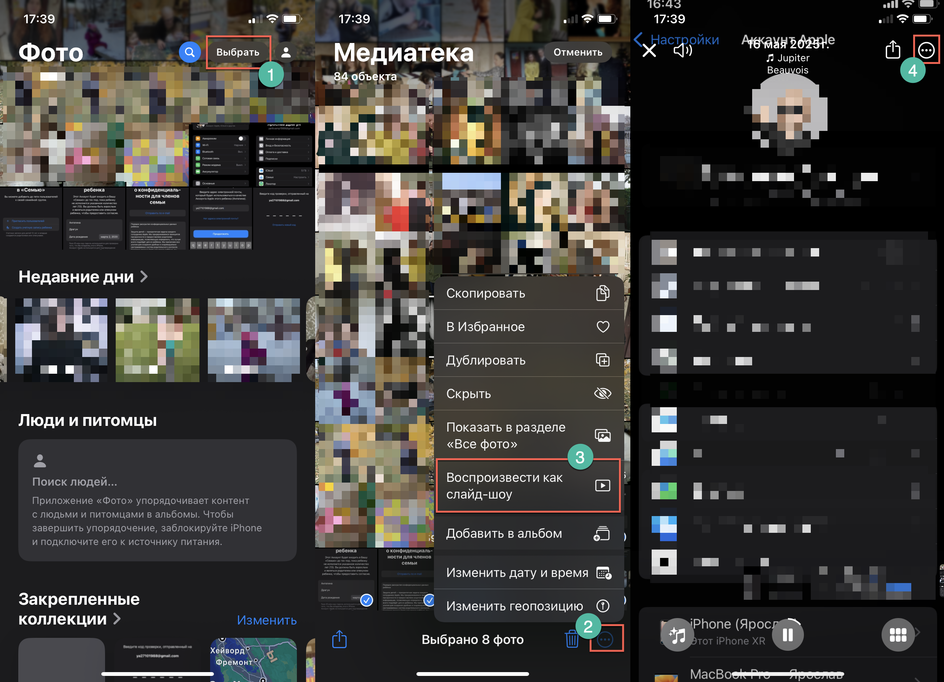Tap the share icon in slideshow header
This screenshot has width=944, height=682.
click(893, 49)
